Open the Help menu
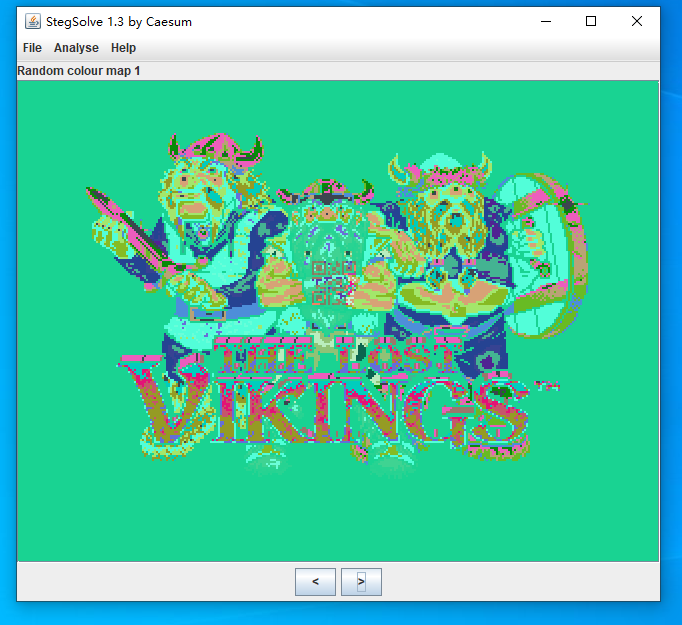Screen dimensions: 682x625 123,48
